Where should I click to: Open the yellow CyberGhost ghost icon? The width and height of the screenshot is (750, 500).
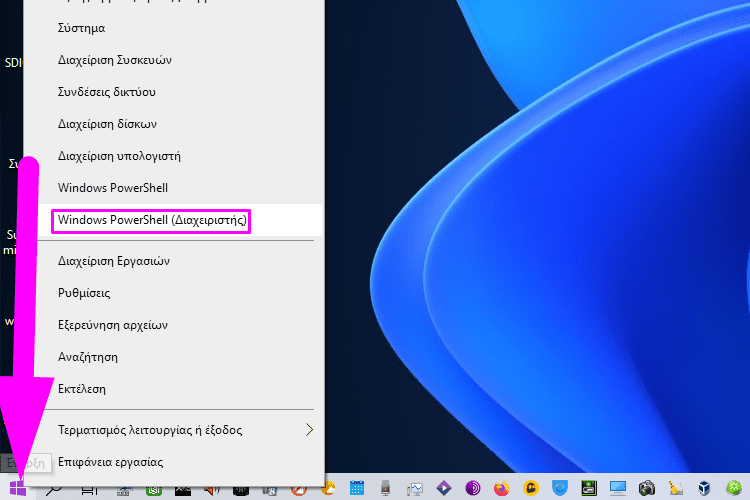(x=531, y=488)
